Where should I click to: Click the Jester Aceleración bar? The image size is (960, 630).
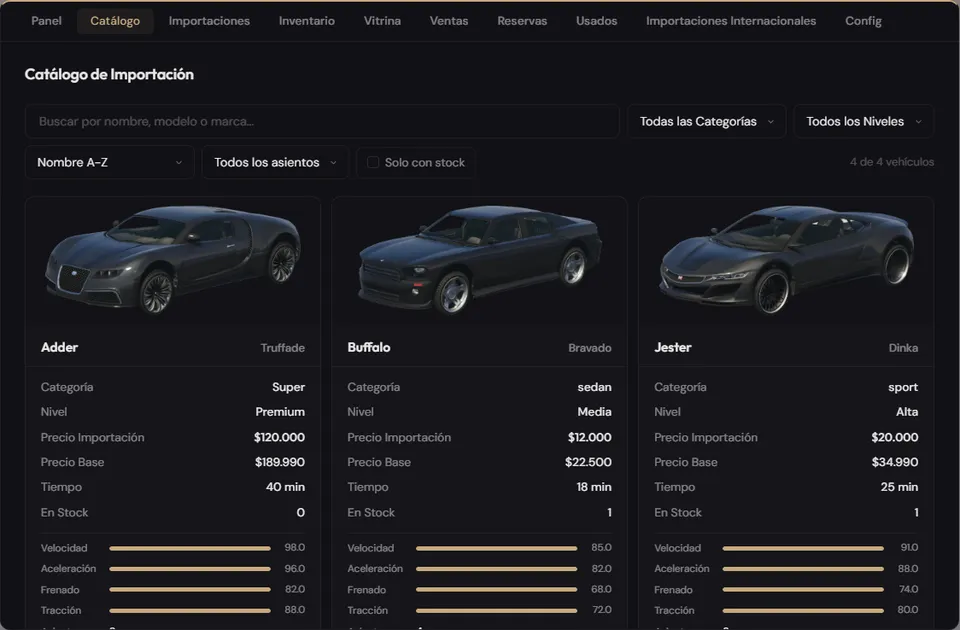click(803, 569)
